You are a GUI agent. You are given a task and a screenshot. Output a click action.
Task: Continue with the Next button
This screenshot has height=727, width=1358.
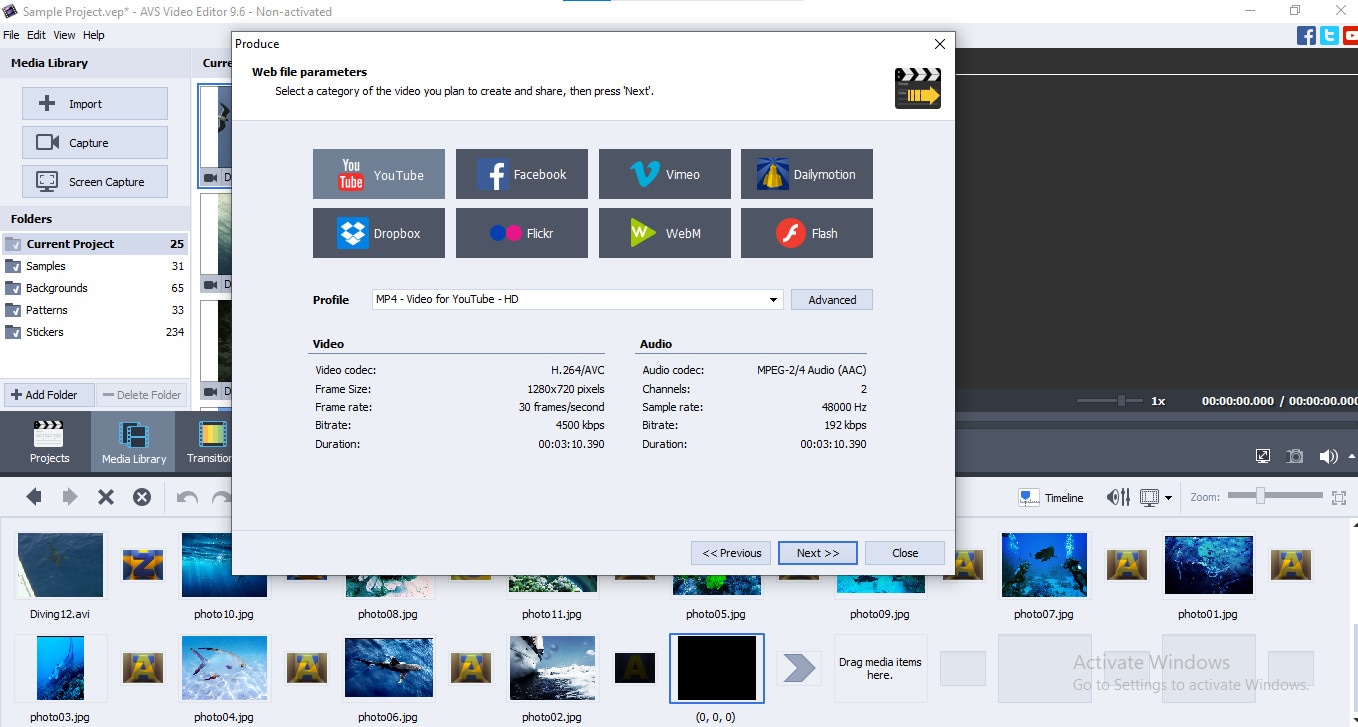pos(818,553)
